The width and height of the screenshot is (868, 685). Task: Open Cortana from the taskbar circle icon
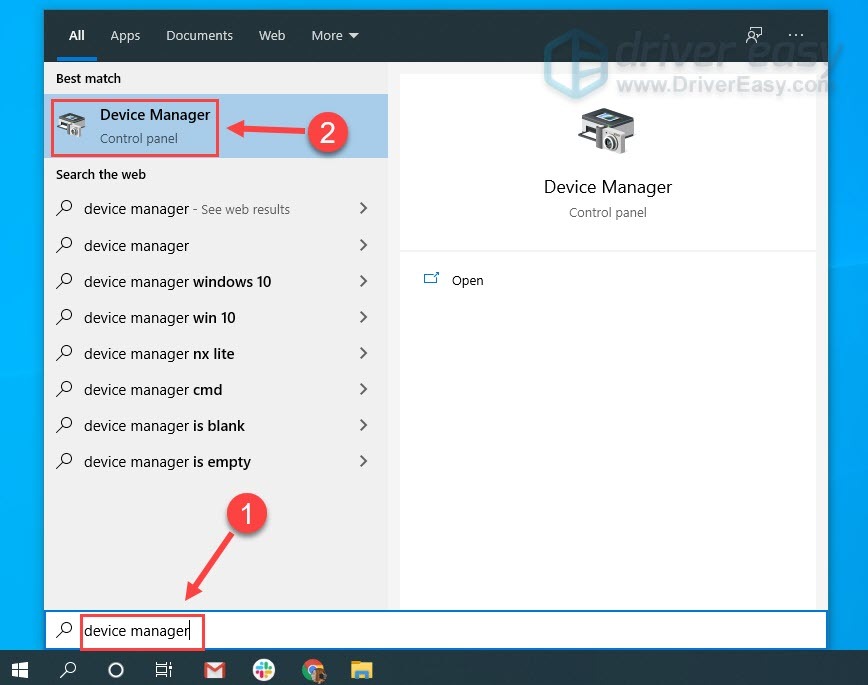click(x=116, y=671)
